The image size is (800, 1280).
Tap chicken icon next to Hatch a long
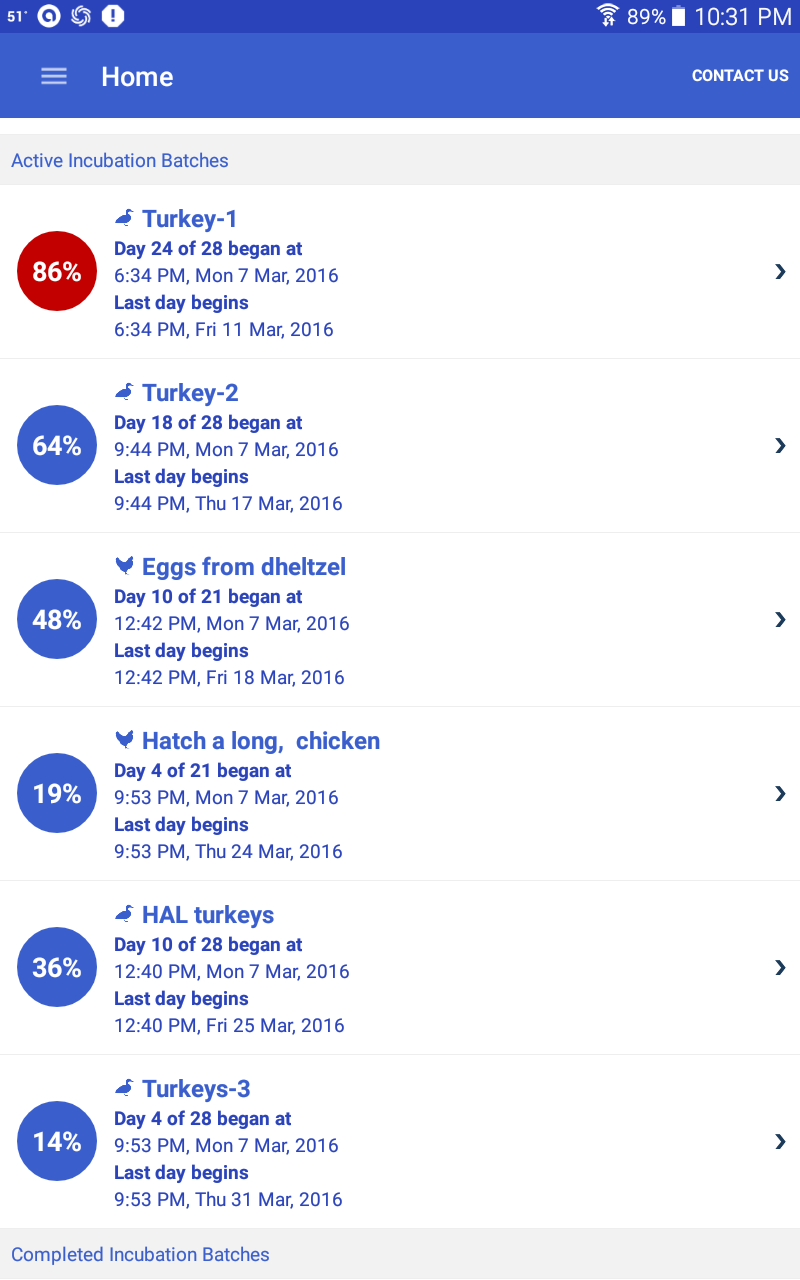coord(124,740)
